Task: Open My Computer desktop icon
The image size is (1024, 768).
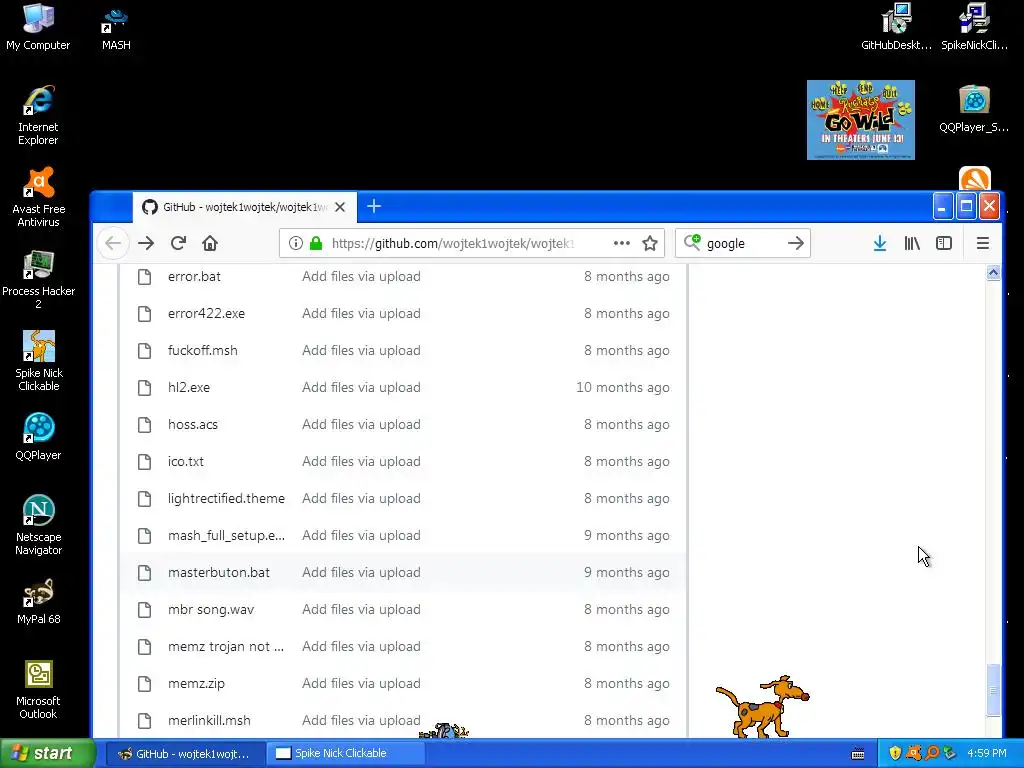Action: tap(38, 27)
